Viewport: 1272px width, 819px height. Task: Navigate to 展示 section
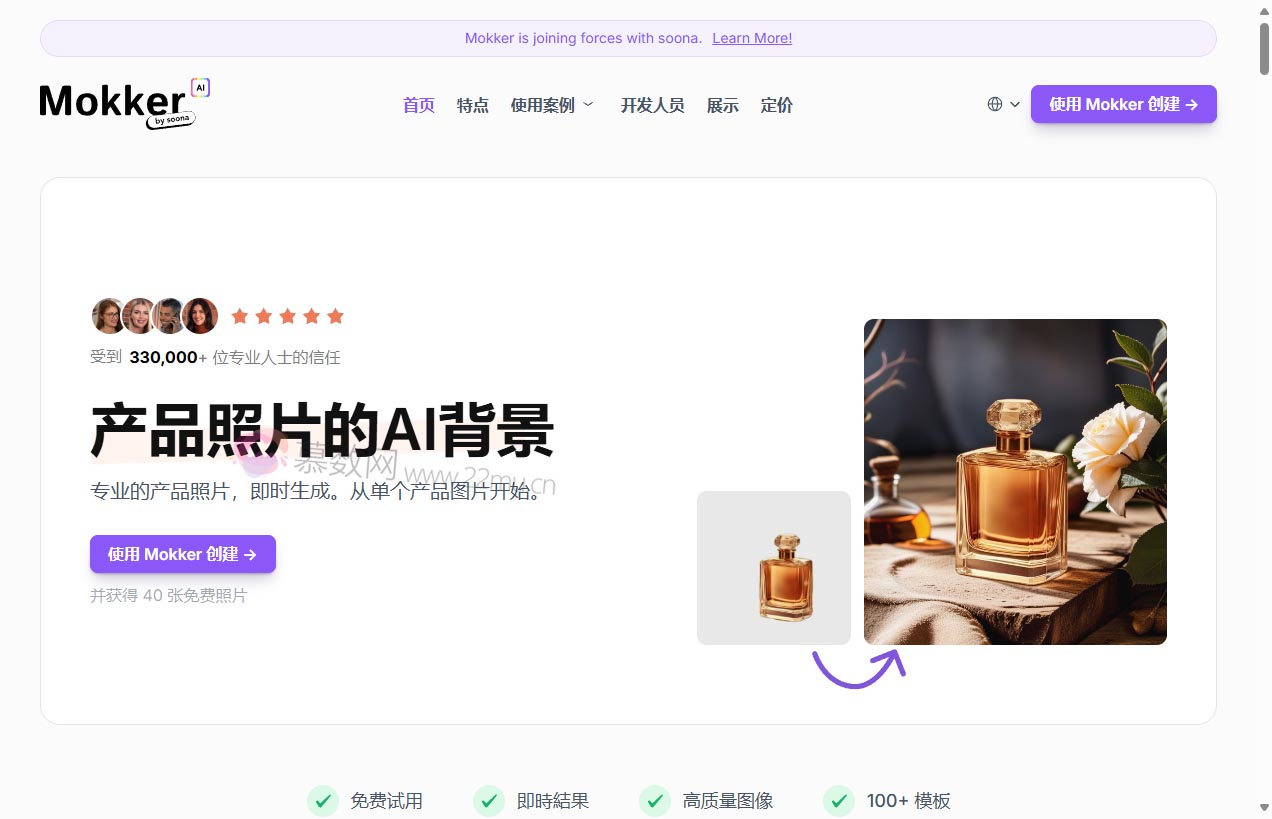(722, 105)
